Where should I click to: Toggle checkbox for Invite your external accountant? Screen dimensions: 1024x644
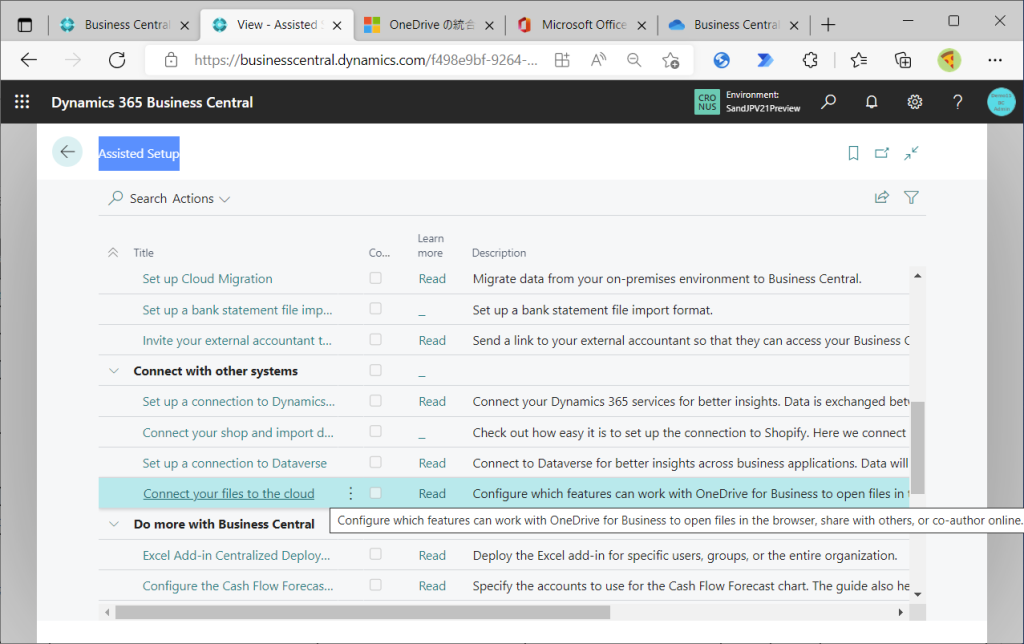376,340
